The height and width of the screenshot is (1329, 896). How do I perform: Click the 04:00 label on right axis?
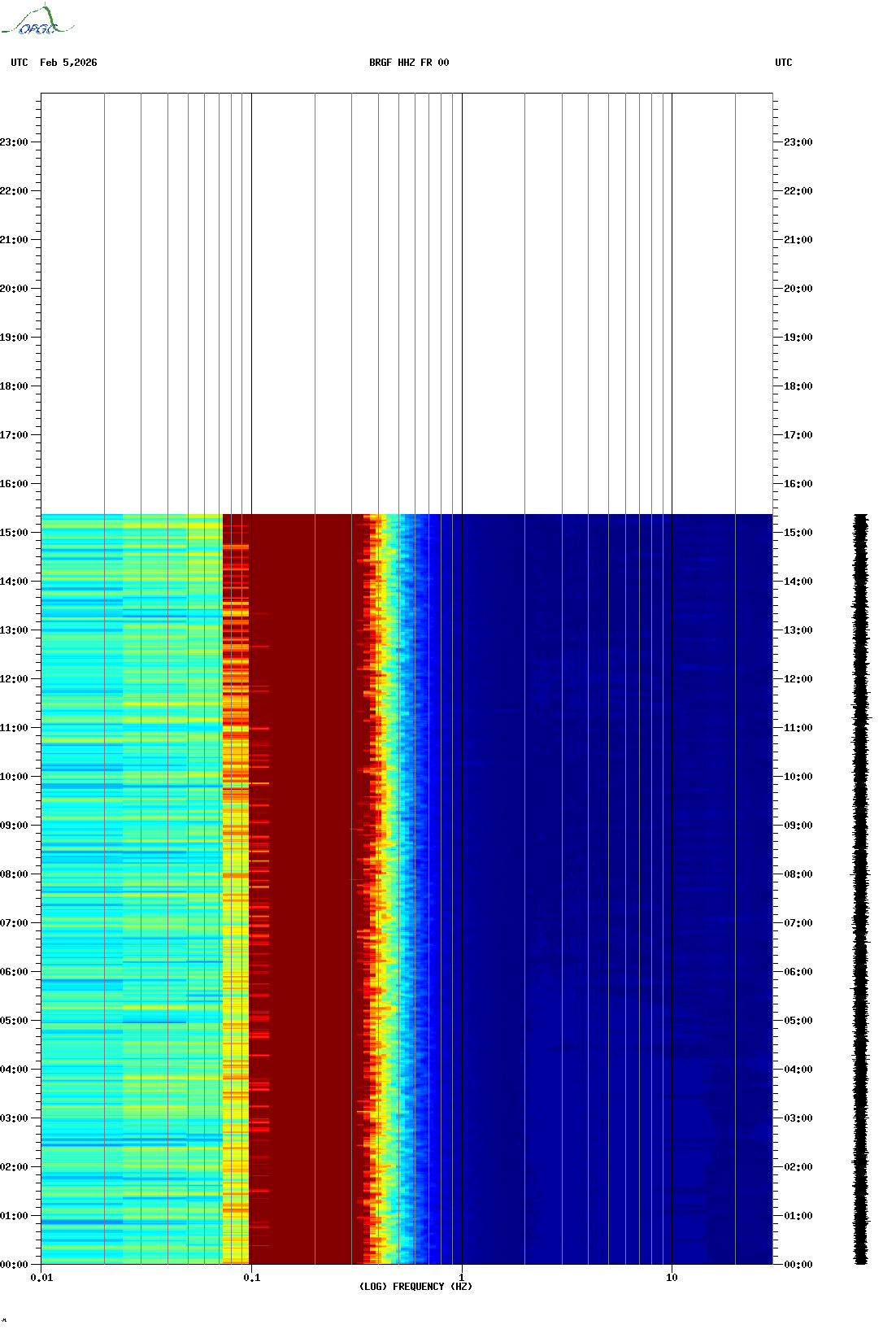(798, 1070)
